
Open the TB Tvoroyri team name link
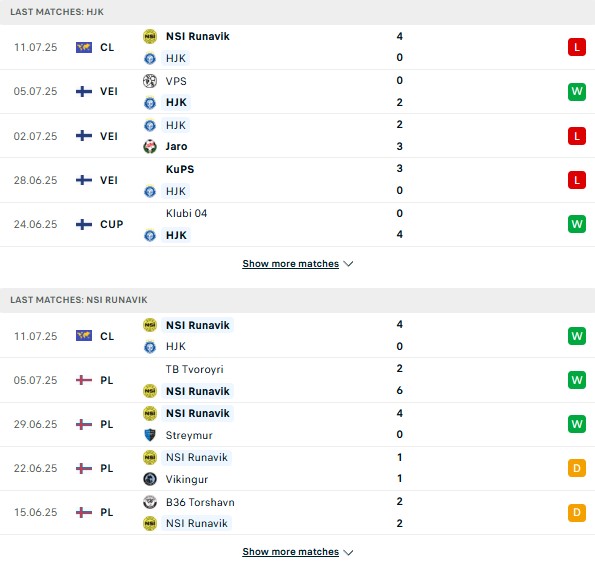point(195,369)
